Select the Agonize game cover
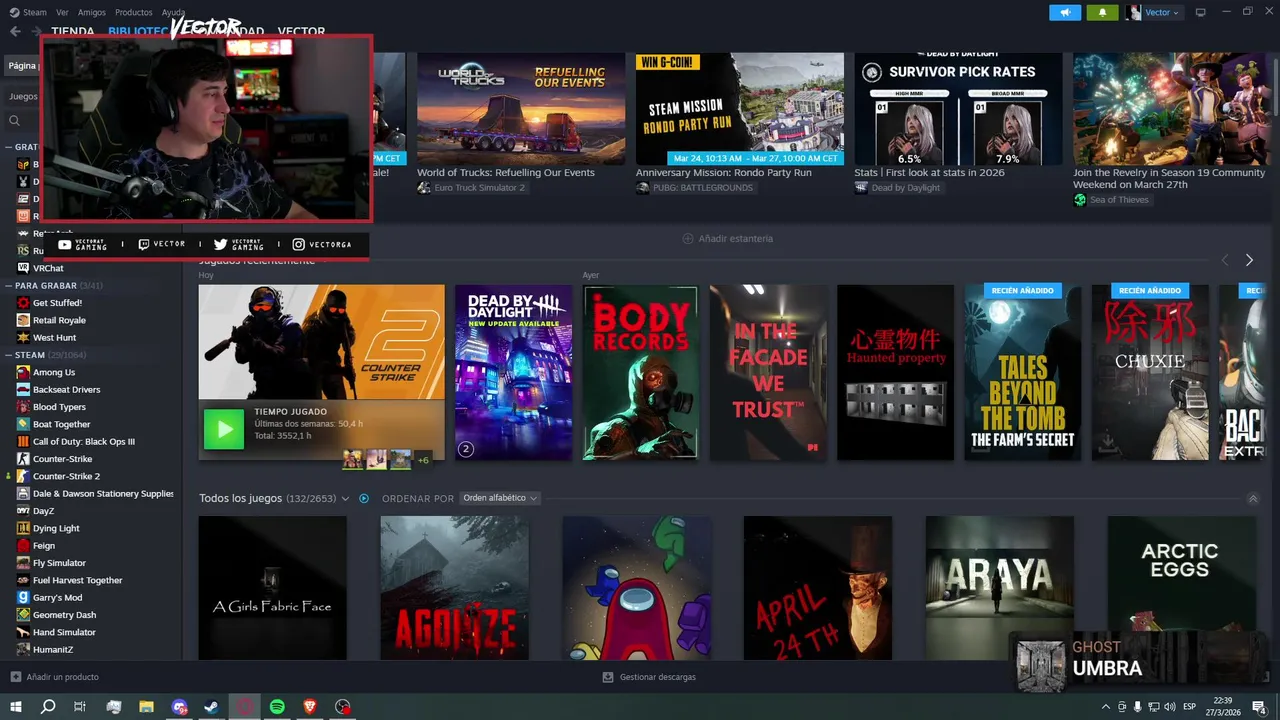The width and height of the screenshot is (1280, 720). pyautogui.click(x=455, y=588)
